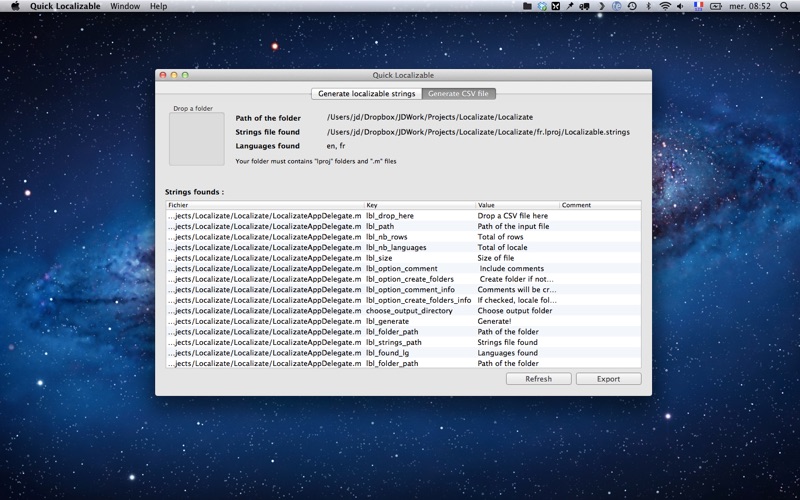Sort table by Fichier column header

pyautogui.click(x=265, y=205)
